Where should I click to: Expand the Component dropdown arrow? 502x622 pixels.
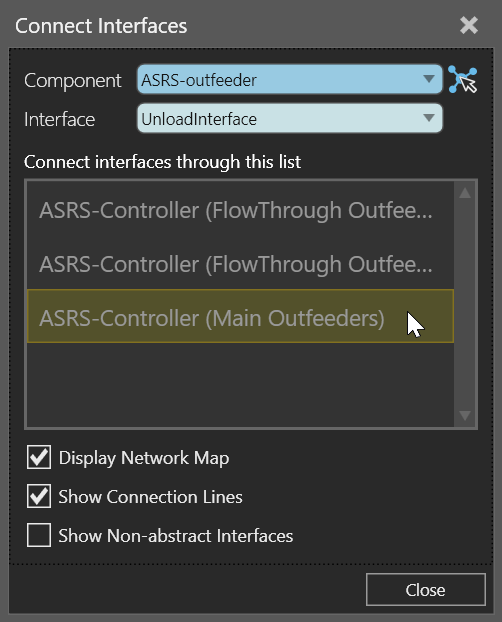pos(429,79)
